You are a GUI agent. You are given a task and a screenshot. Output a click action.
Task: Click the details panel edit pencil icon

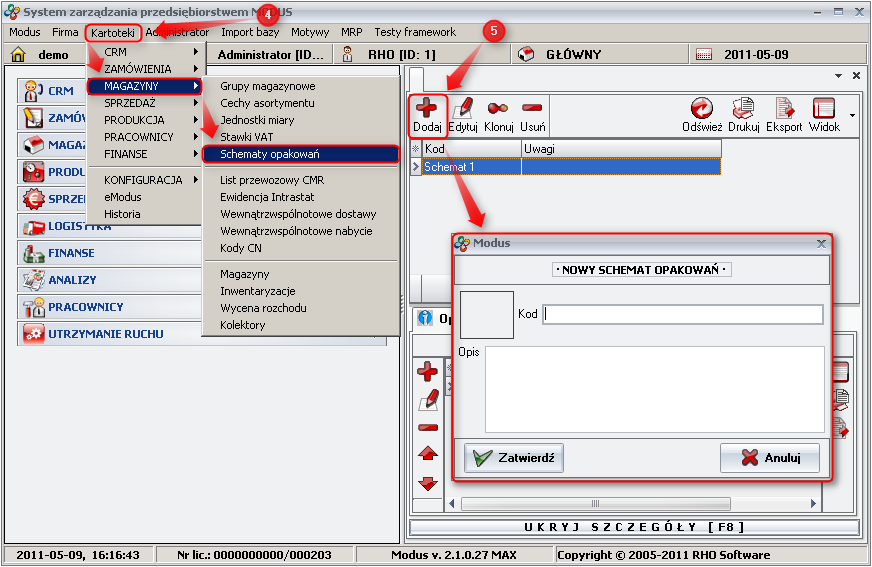[428, 400]
